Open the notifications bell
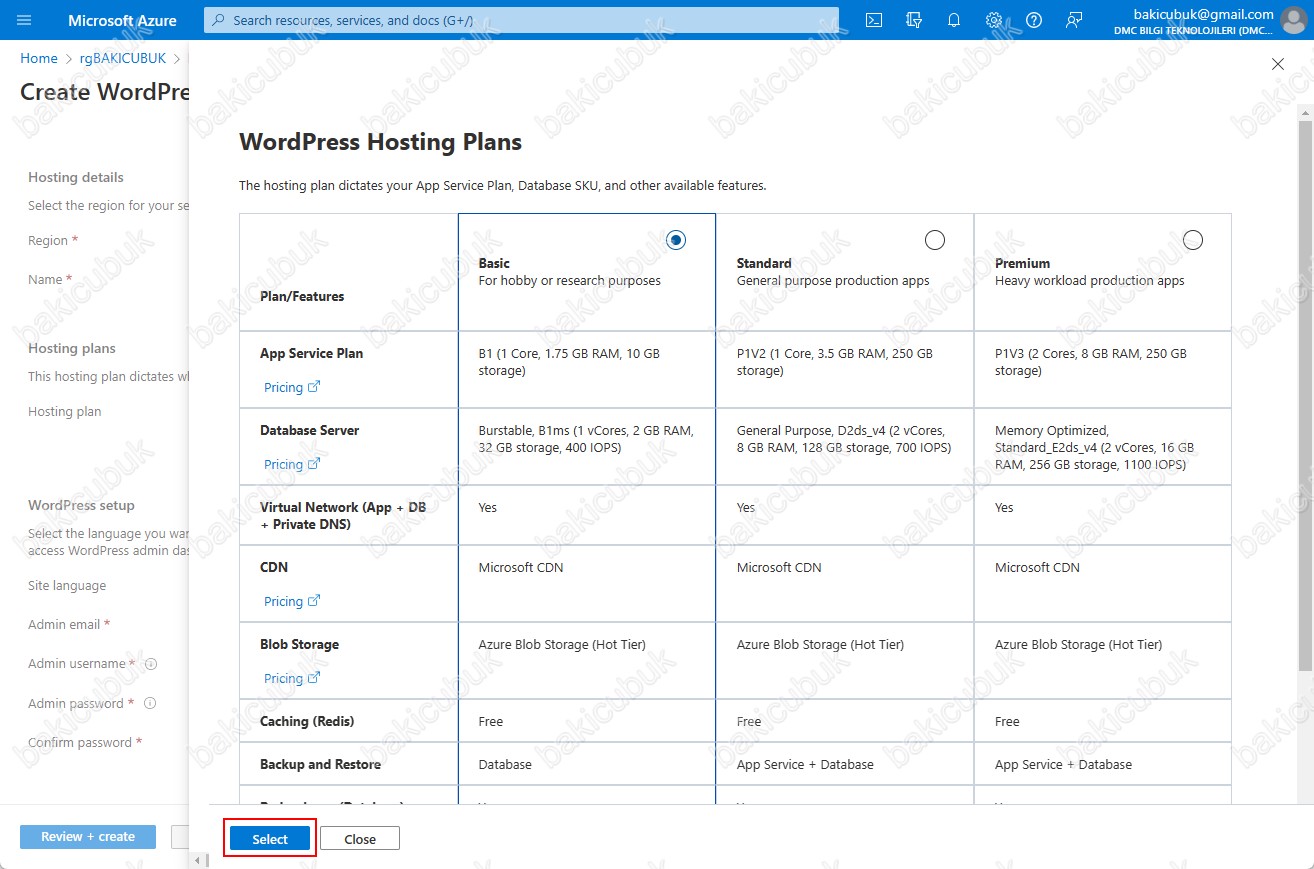1314x869 pixels. (x=954, y=20)
